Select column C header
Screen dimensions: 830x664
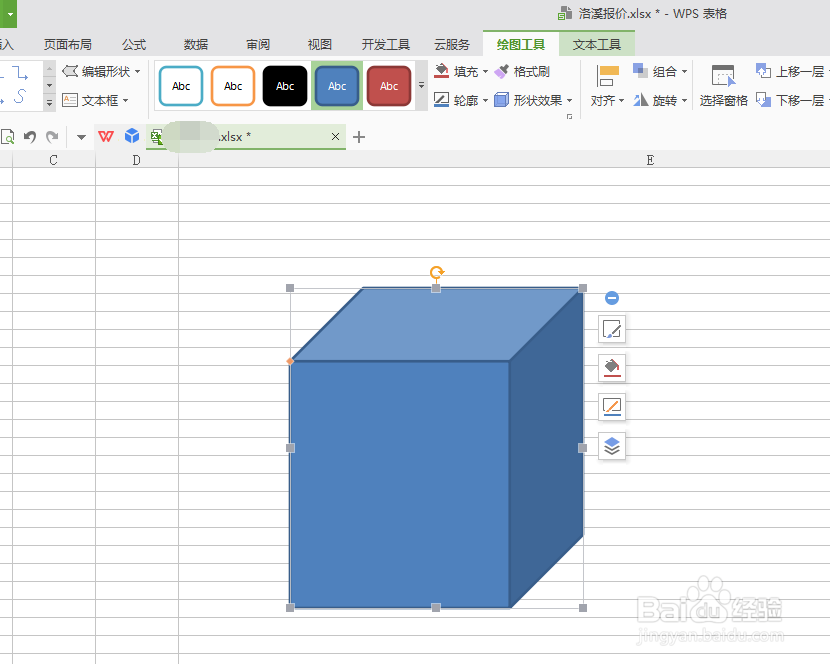click(x=53, y=160)
